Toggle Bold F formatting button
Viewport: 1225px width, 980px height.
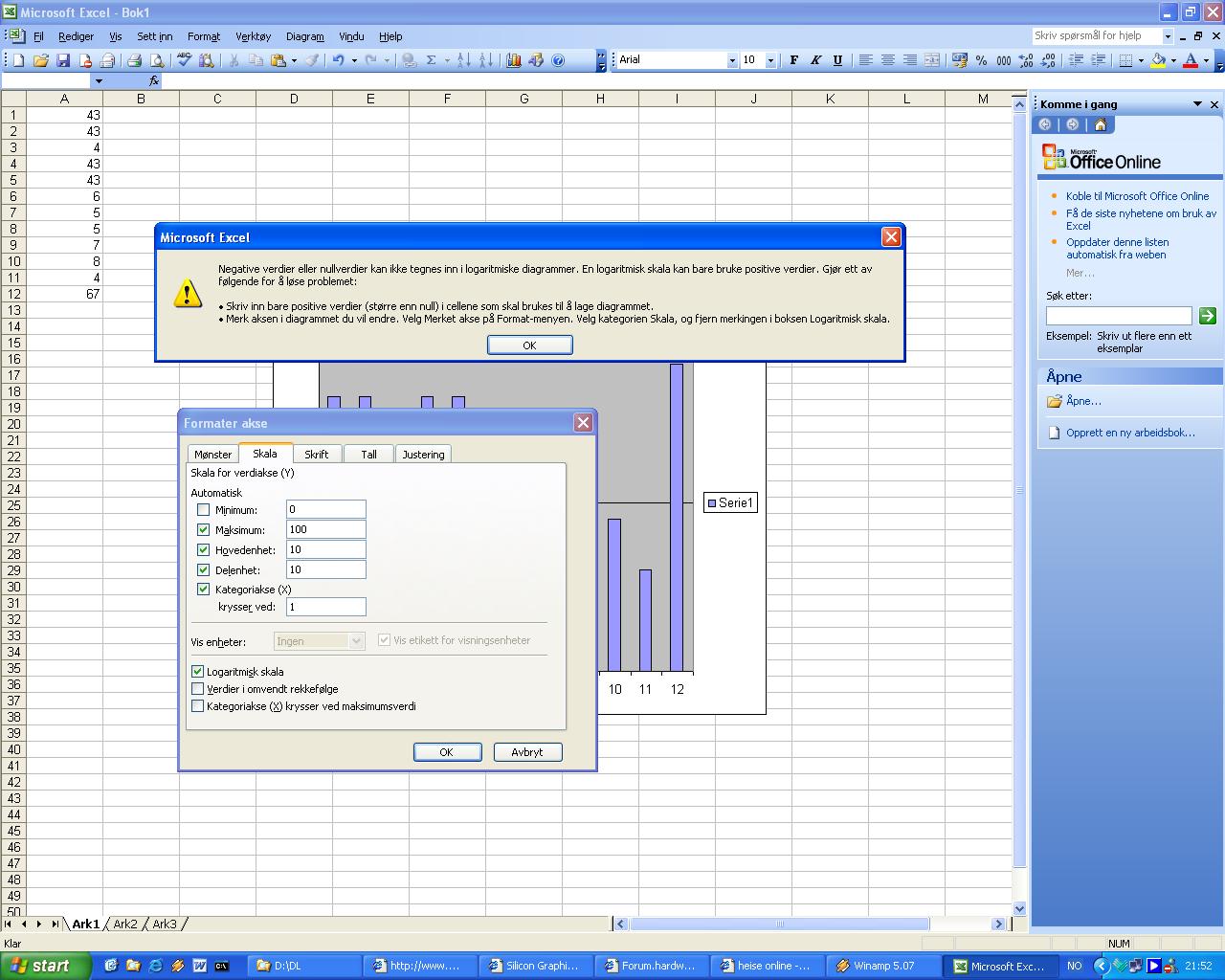[x=793, y=60]
